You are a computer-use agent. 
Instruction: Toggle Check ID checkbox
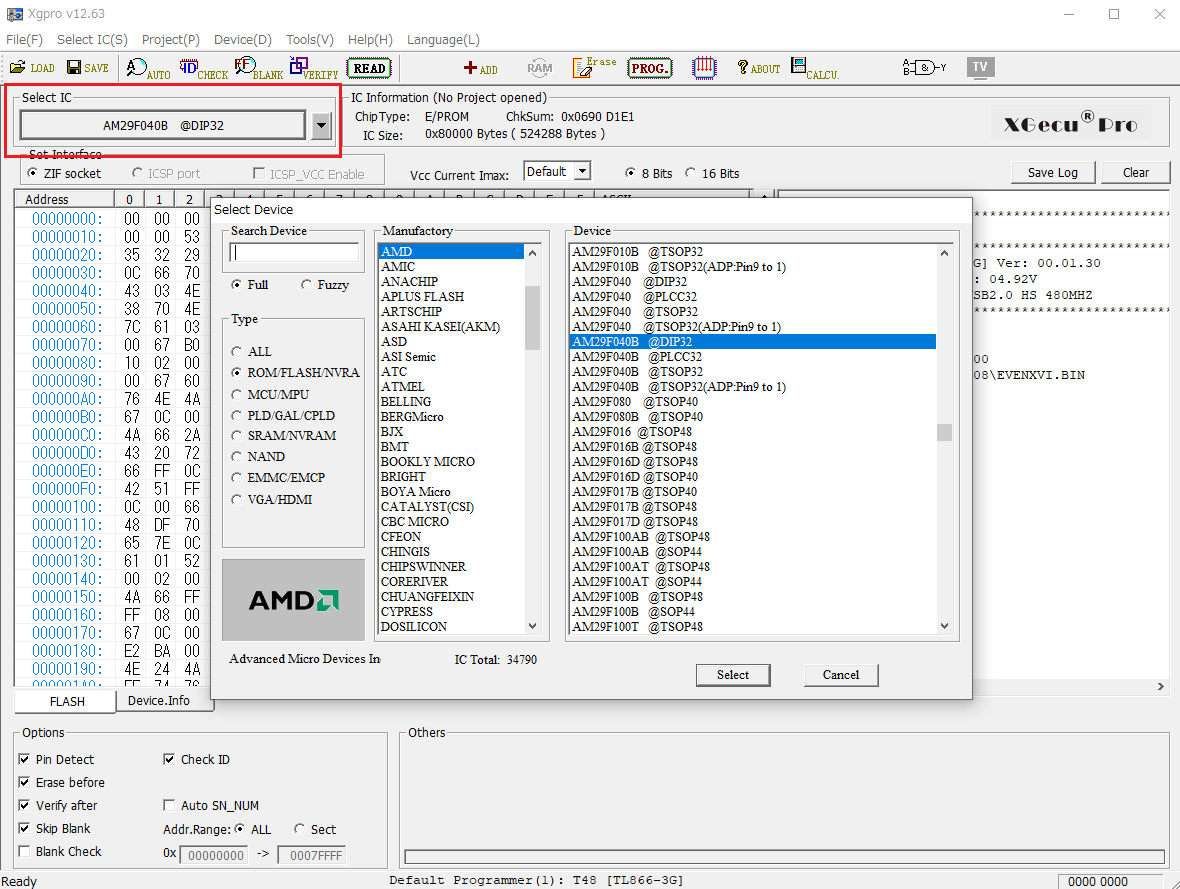pyautogui.click(x=169, y=760)
